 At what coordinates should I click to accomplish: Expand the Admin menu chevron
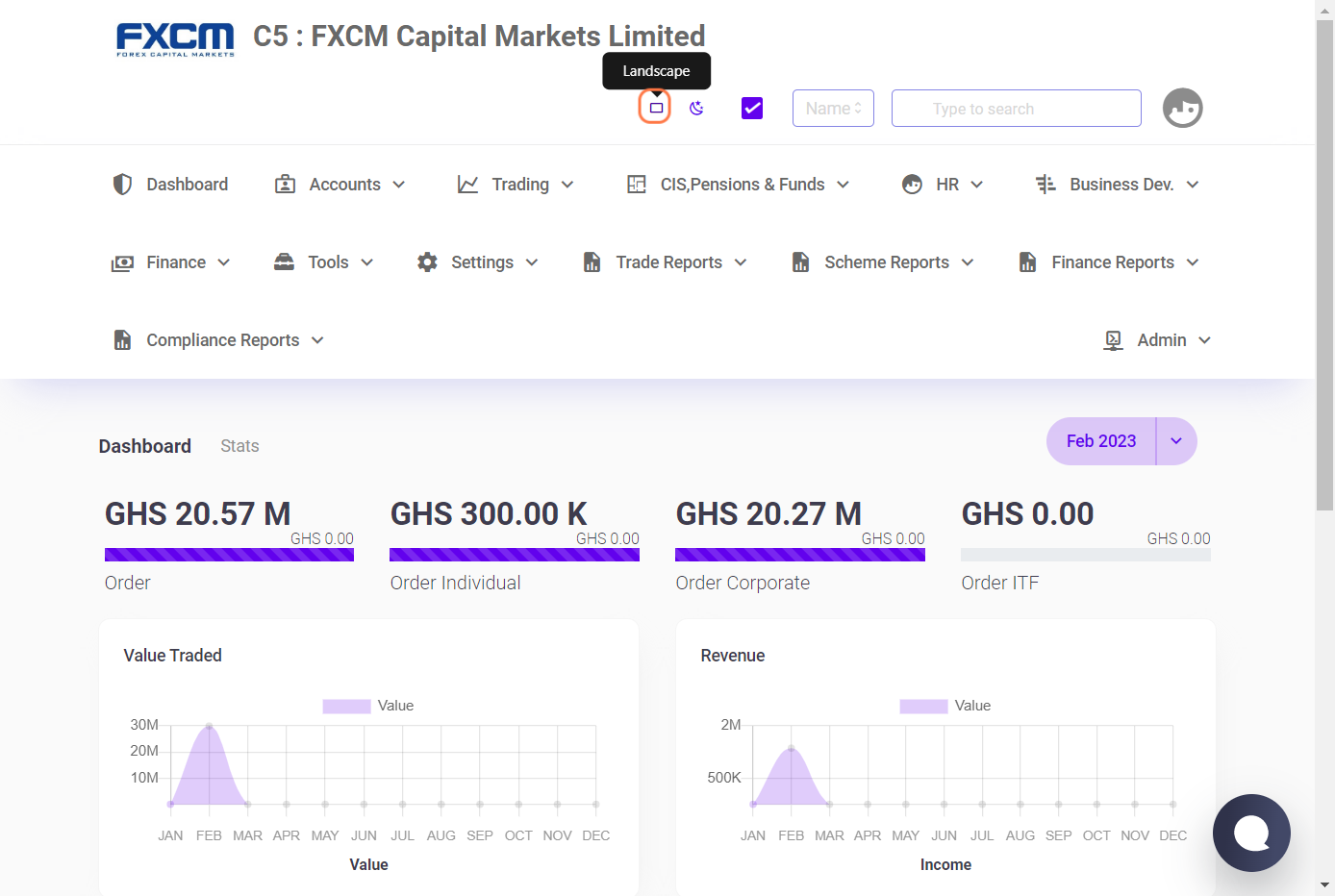click(1205, 340)
